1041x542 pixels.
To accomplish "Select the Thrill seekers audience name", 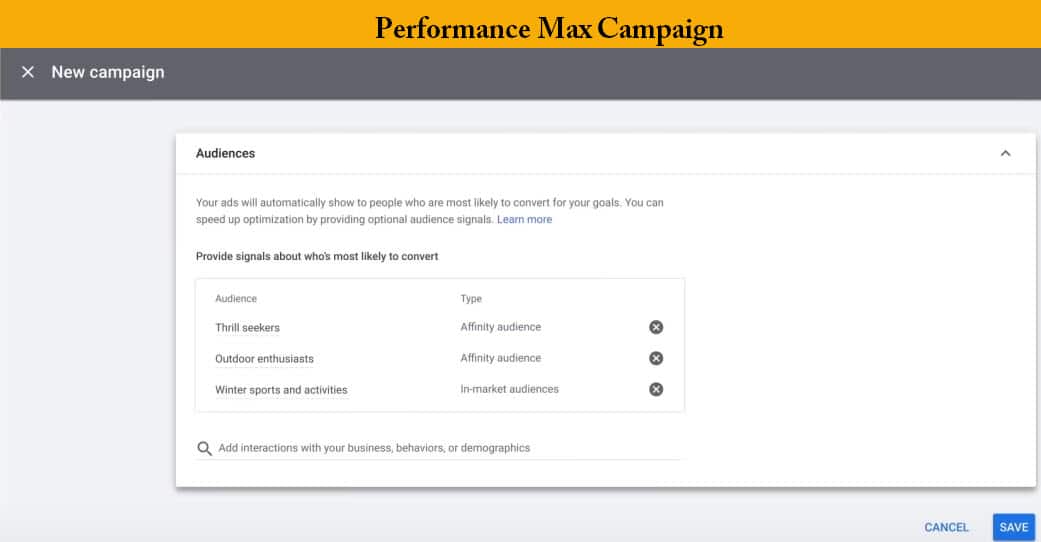I will click(248, 327).
